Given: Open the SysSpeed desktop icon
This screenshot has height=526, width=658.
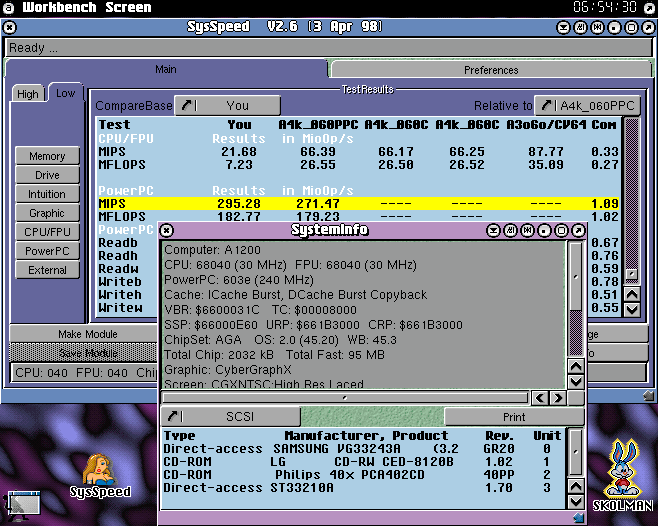Looking at the screenshot, I should (100, 475).
